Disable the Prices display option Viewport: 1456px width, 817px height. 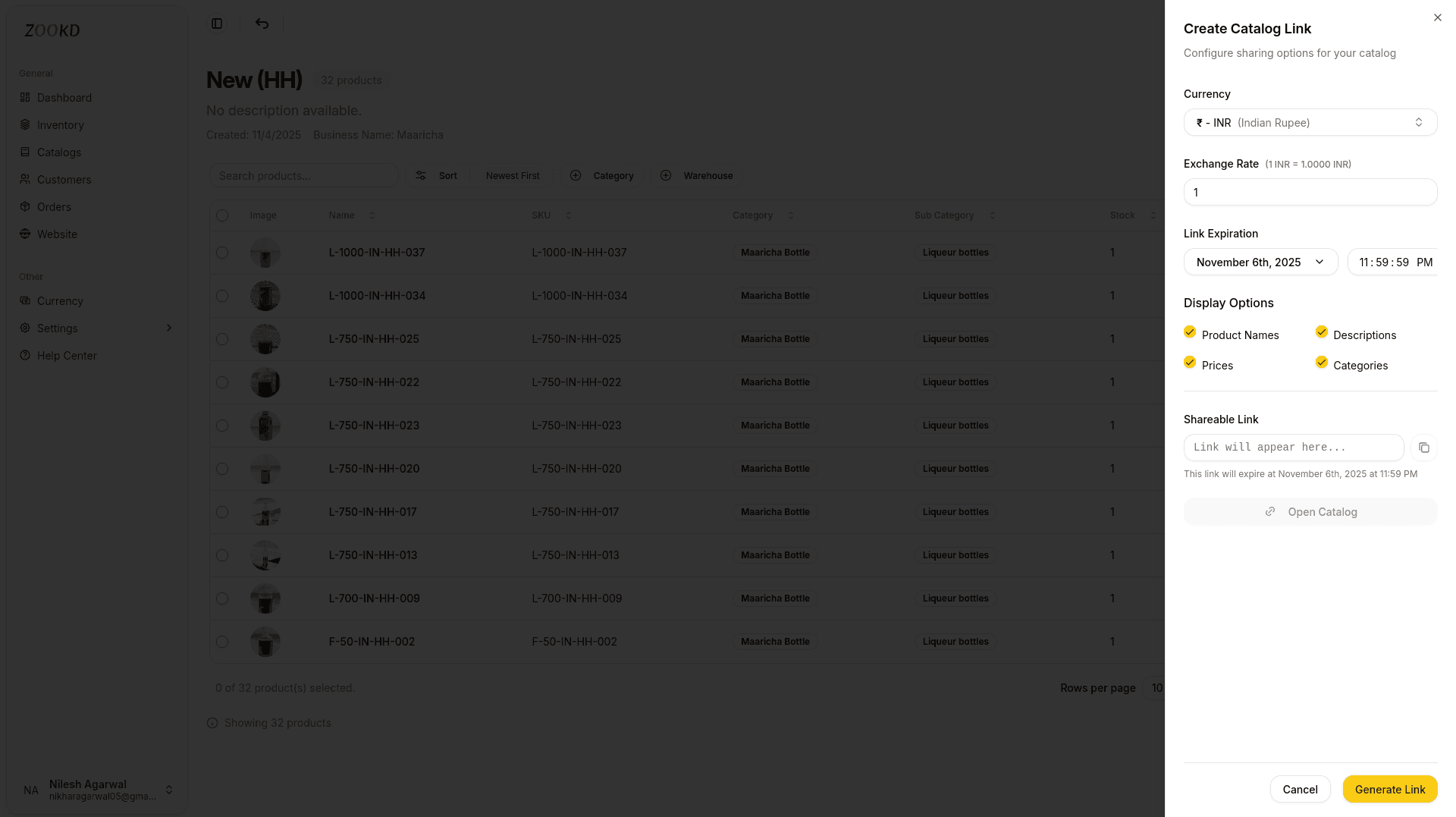(x=1189, y=362)
